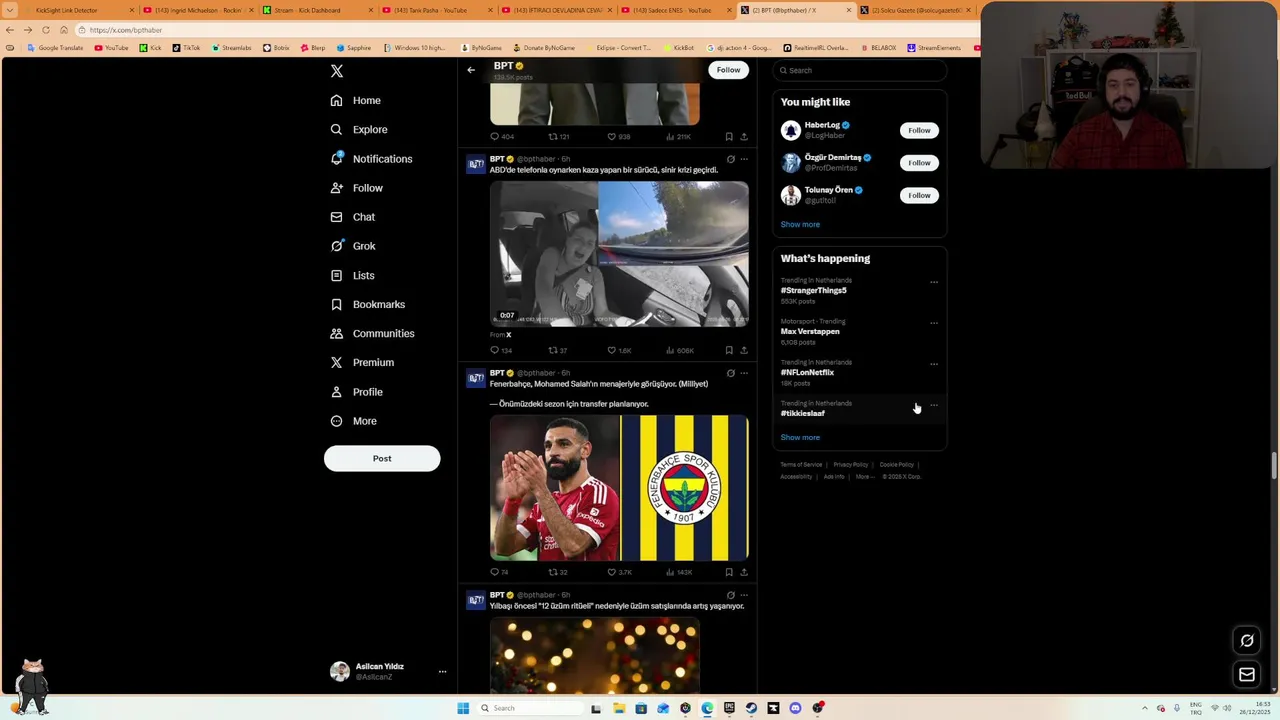Image resolution: width=1280 pixels, height=720 pixels.
Task: Open more options for Max Verstappen trend
Action: pos(934,323)
